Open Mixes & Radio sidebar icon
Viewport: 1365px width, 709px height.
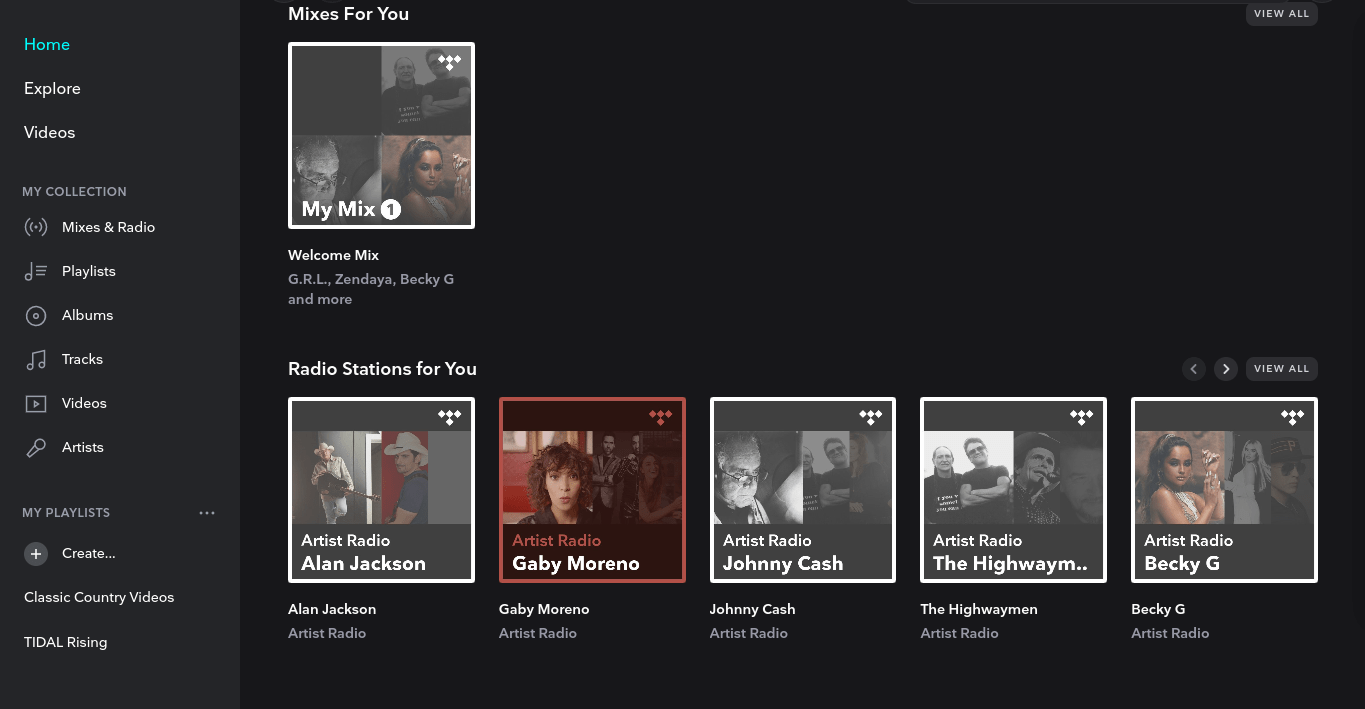pos(36,227)
